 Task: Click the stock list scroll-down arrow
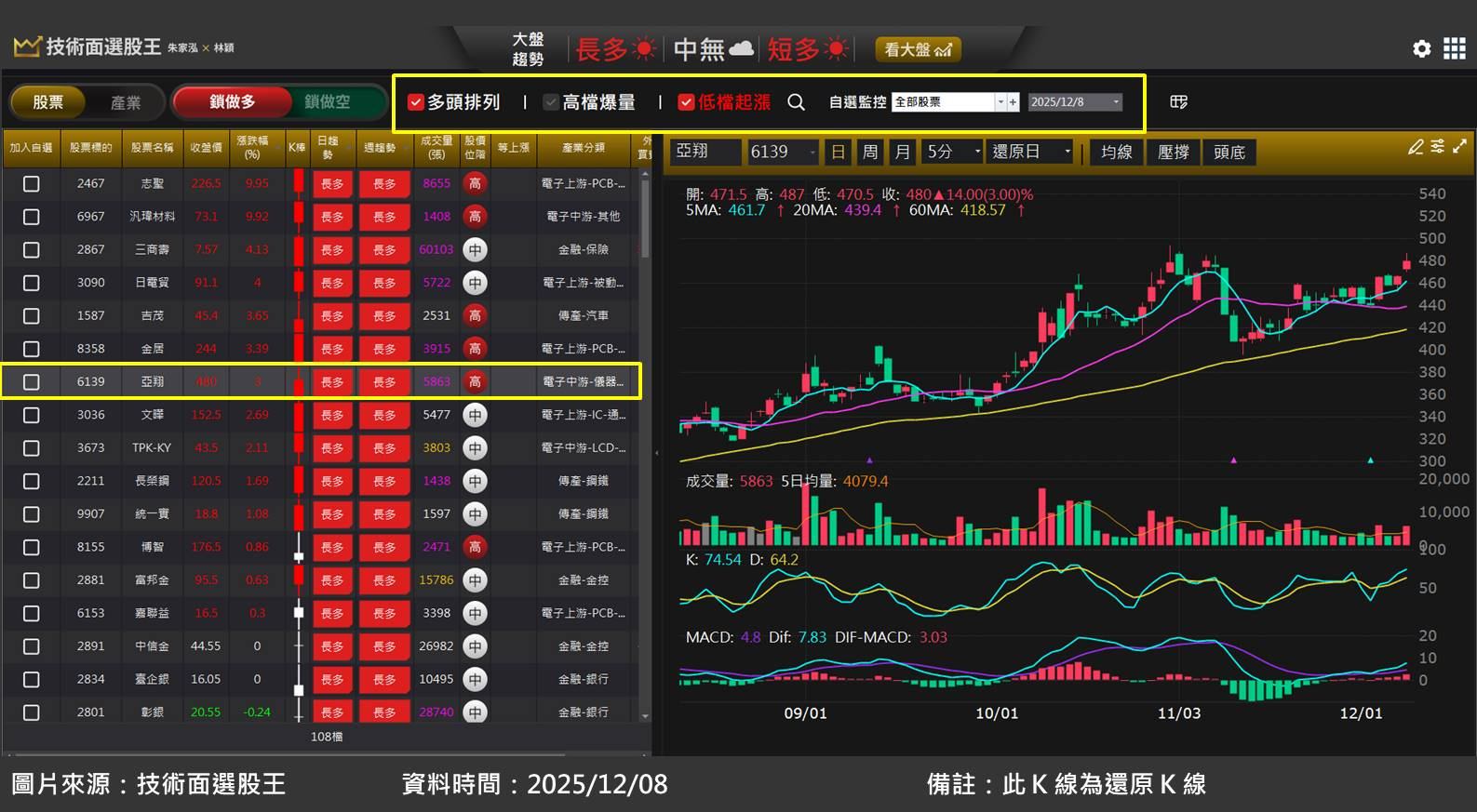pyautogui.click(x=646, y=716)
